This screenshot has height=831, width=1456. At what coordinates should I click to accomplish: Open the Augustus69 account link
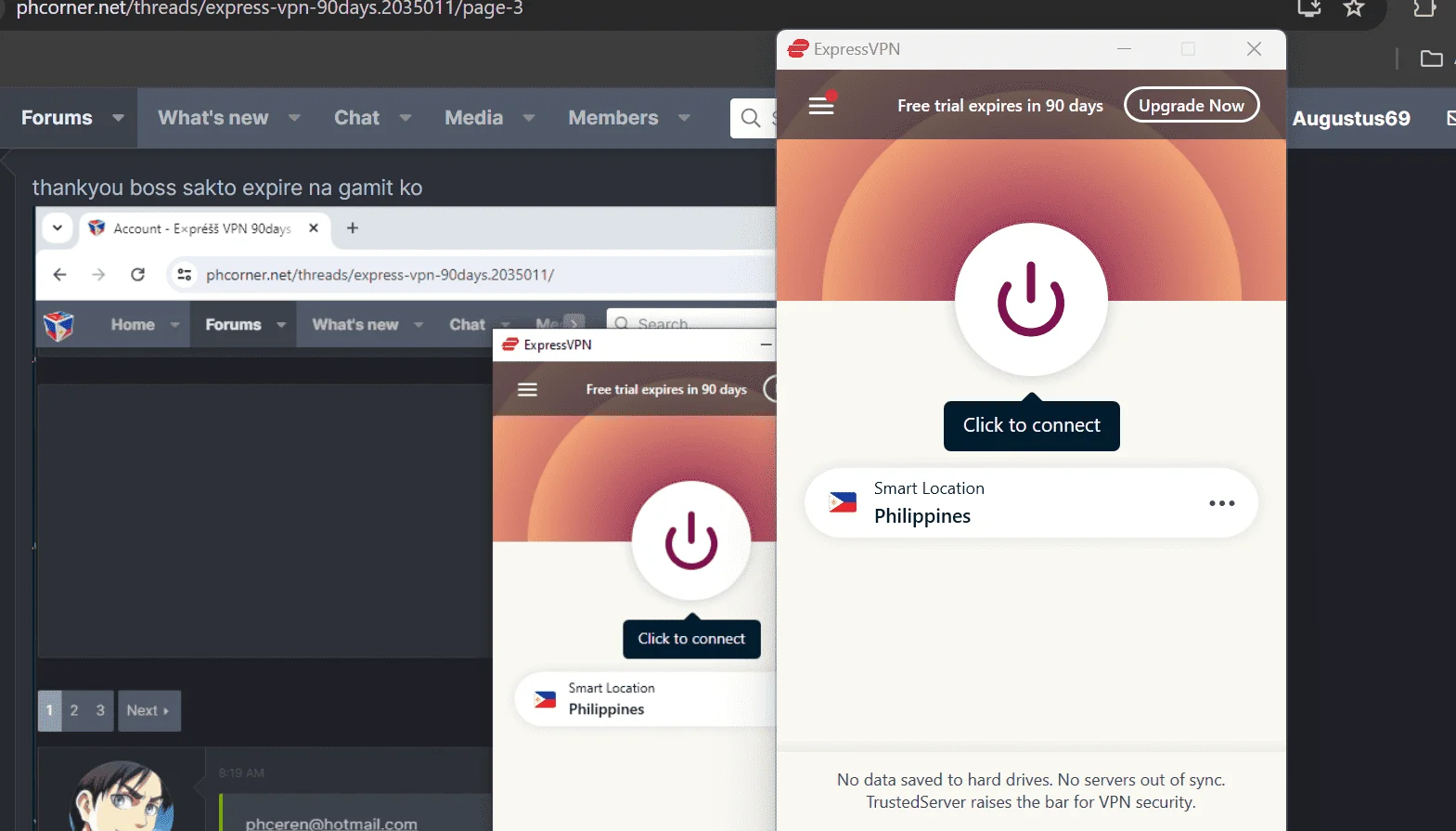pyautogui.click(x=1351, y=119)
